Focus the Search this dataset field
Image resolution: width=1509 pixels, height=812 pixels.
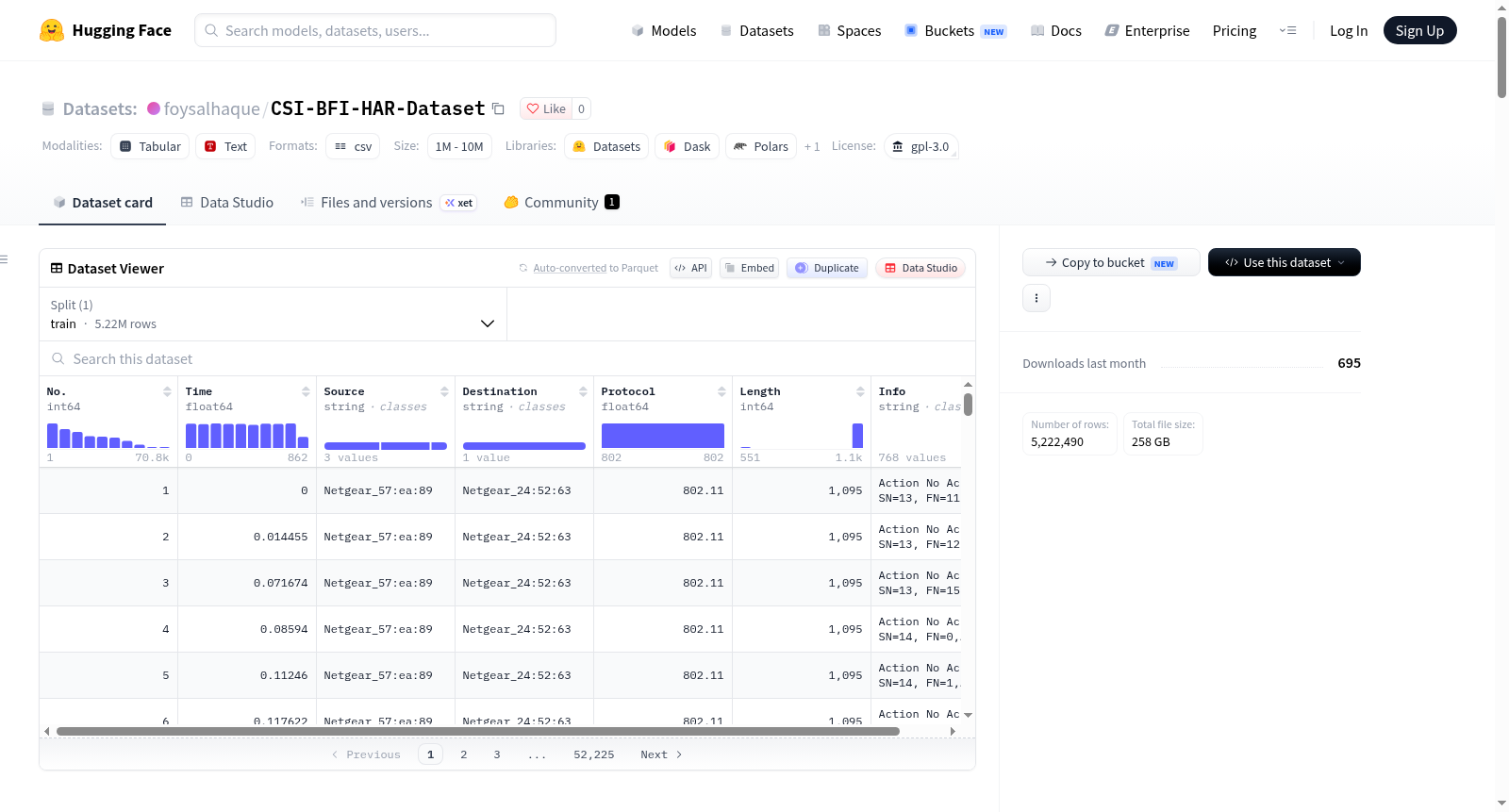pyautogui.click(x=507, y=359)
